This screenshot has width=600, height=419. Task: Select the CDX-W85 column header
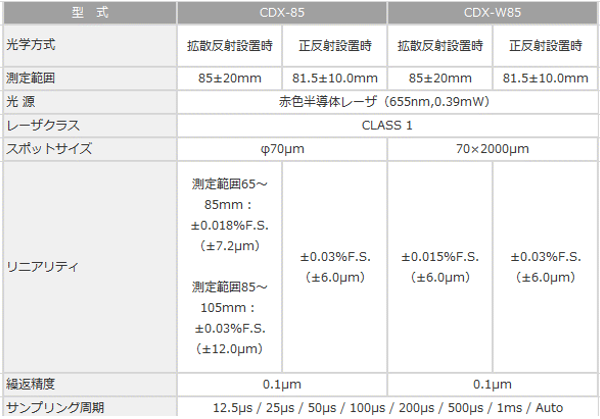[x=493, y=12]
